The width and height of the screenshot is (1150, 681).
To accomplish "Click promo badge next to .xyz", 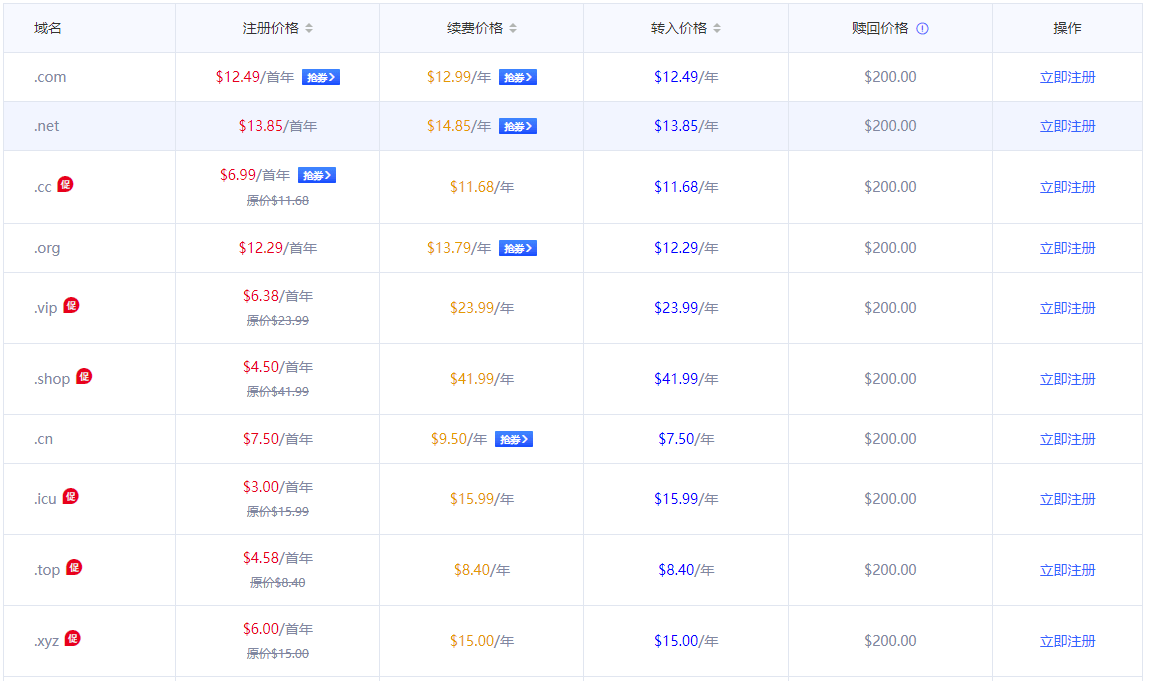I will click(x=73, y=638).
